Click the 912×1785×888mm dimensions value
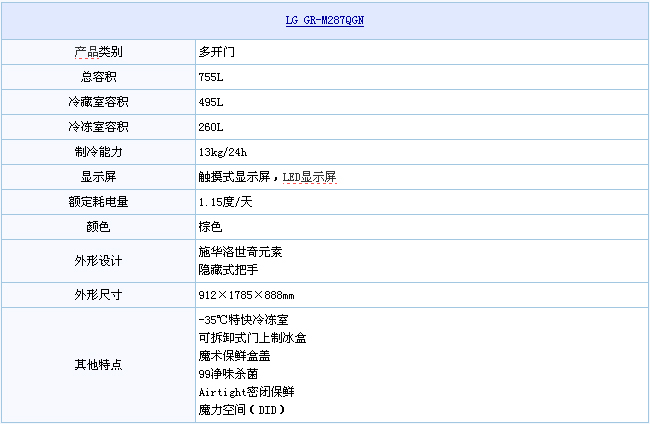This screenshot has height=424, width=650. click(246, 296)
